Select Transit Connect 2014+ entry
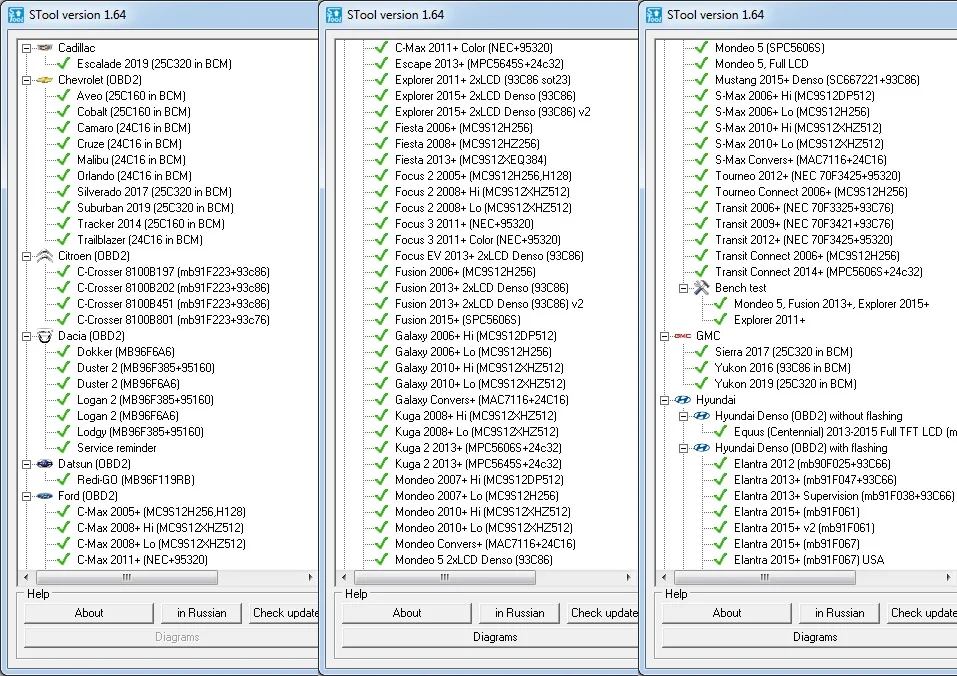Screen dimensions: 957x676 tap(818, 271)
